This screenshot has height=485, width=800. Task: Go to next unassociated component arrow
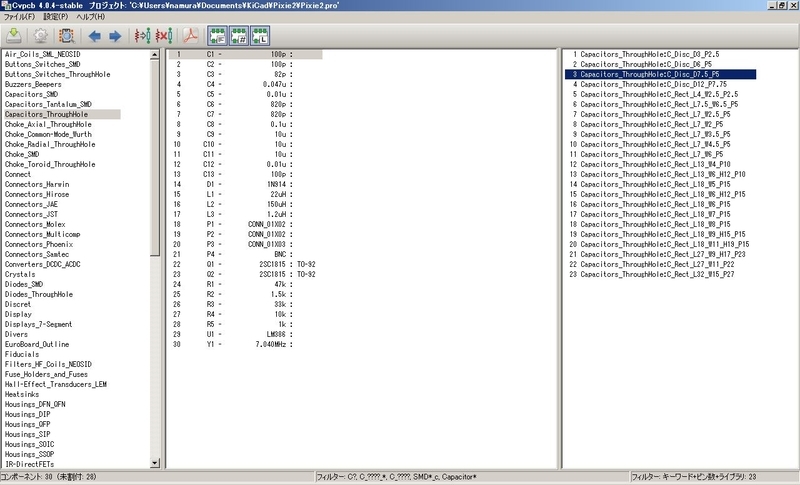click(115, 36)
